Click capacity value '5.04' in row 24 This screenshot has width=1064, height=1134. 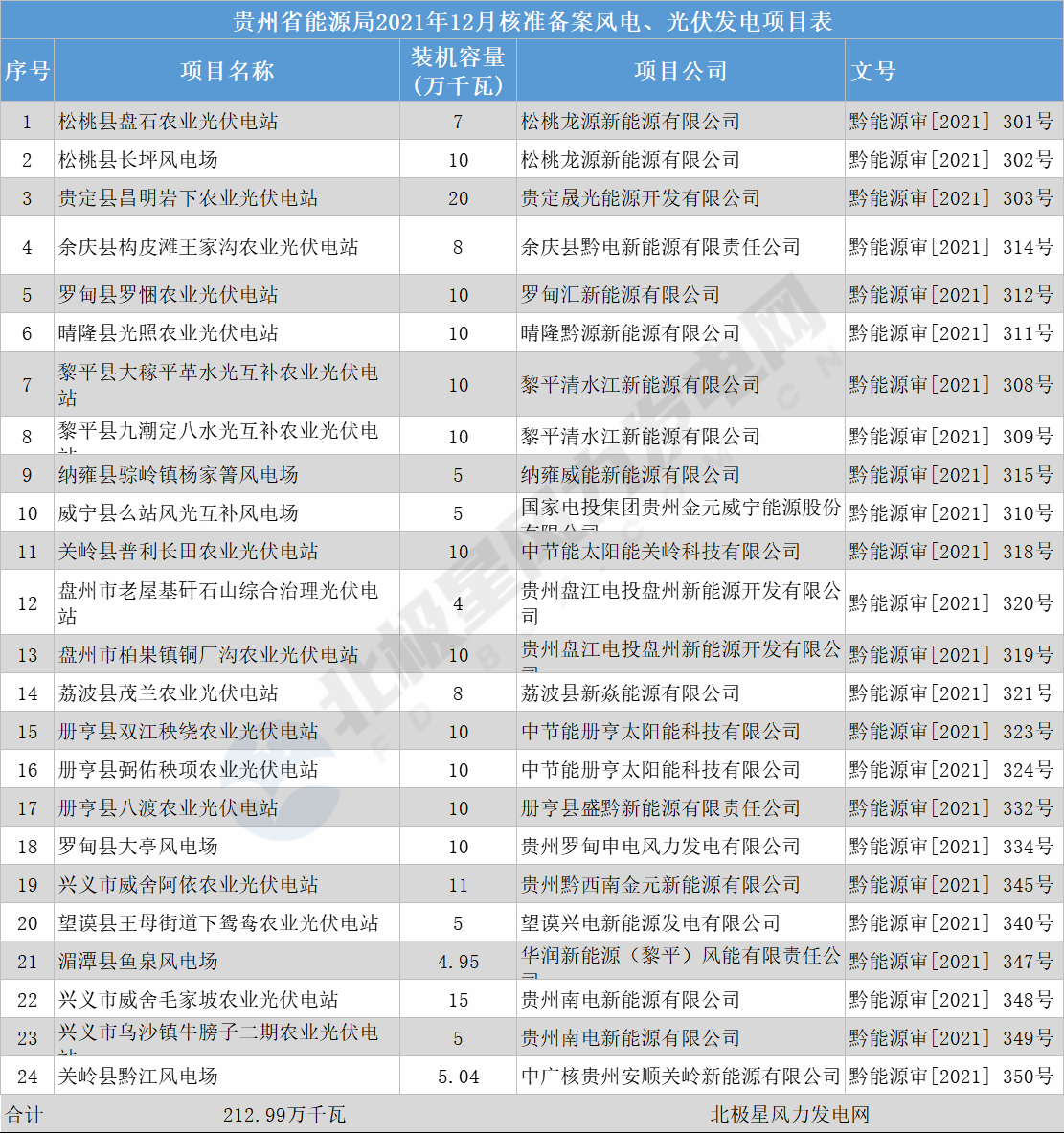(x=458, y=1077)
